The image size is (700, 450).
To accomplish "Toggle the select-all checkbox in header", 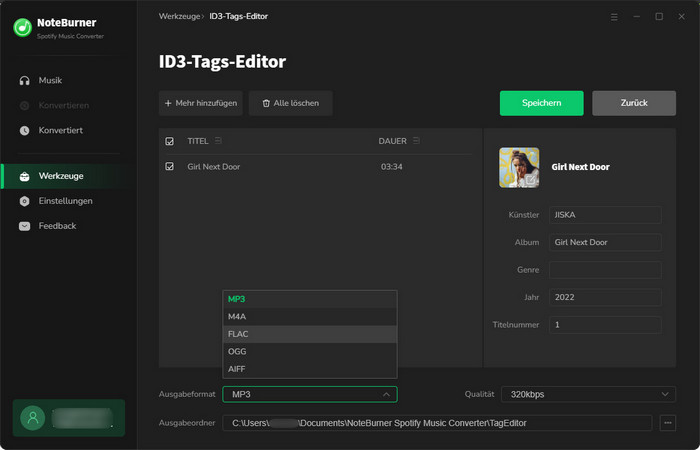I will click(x=170, y=142).
